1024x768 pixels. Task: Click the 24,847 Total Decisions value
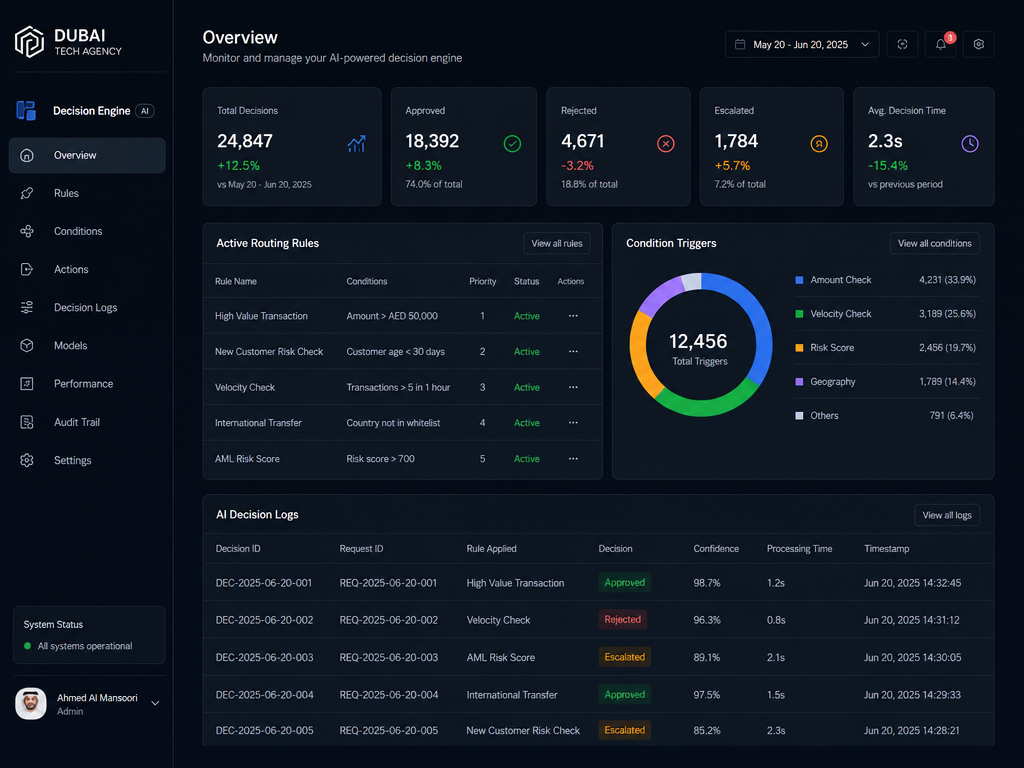pyautogui.click(x=245, y=141)
